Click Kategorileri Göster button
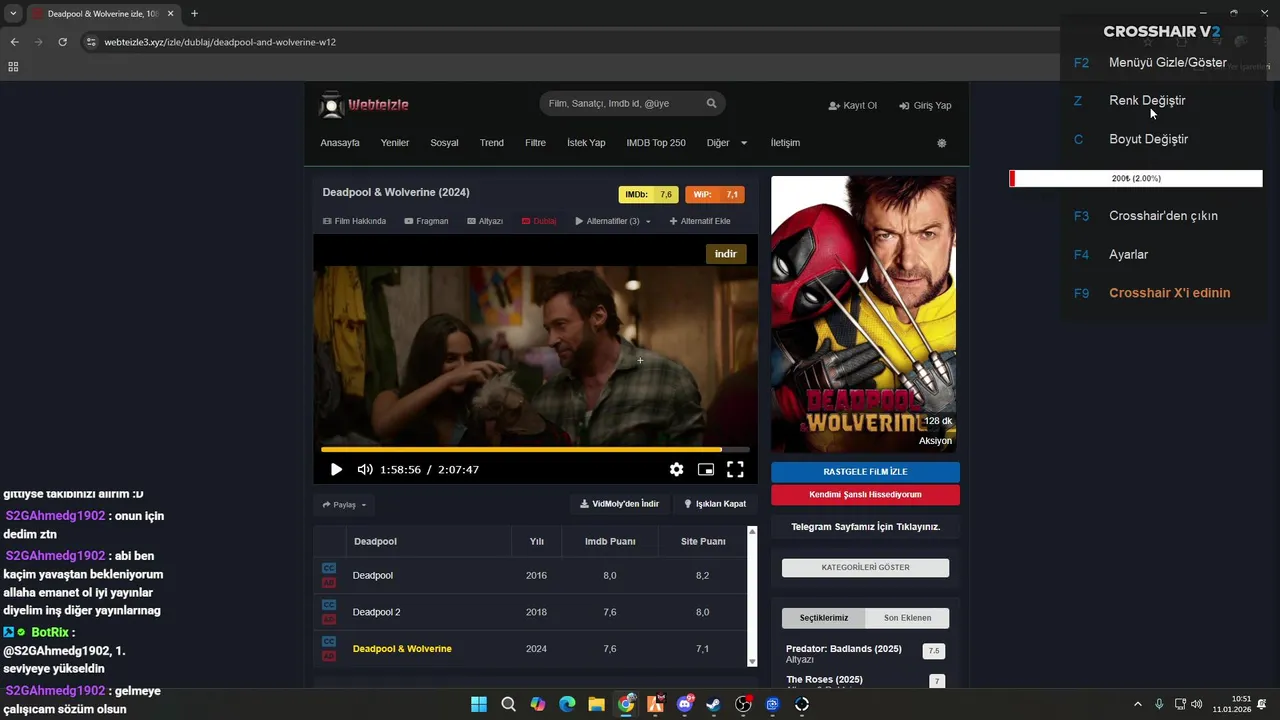 [865, 567]
